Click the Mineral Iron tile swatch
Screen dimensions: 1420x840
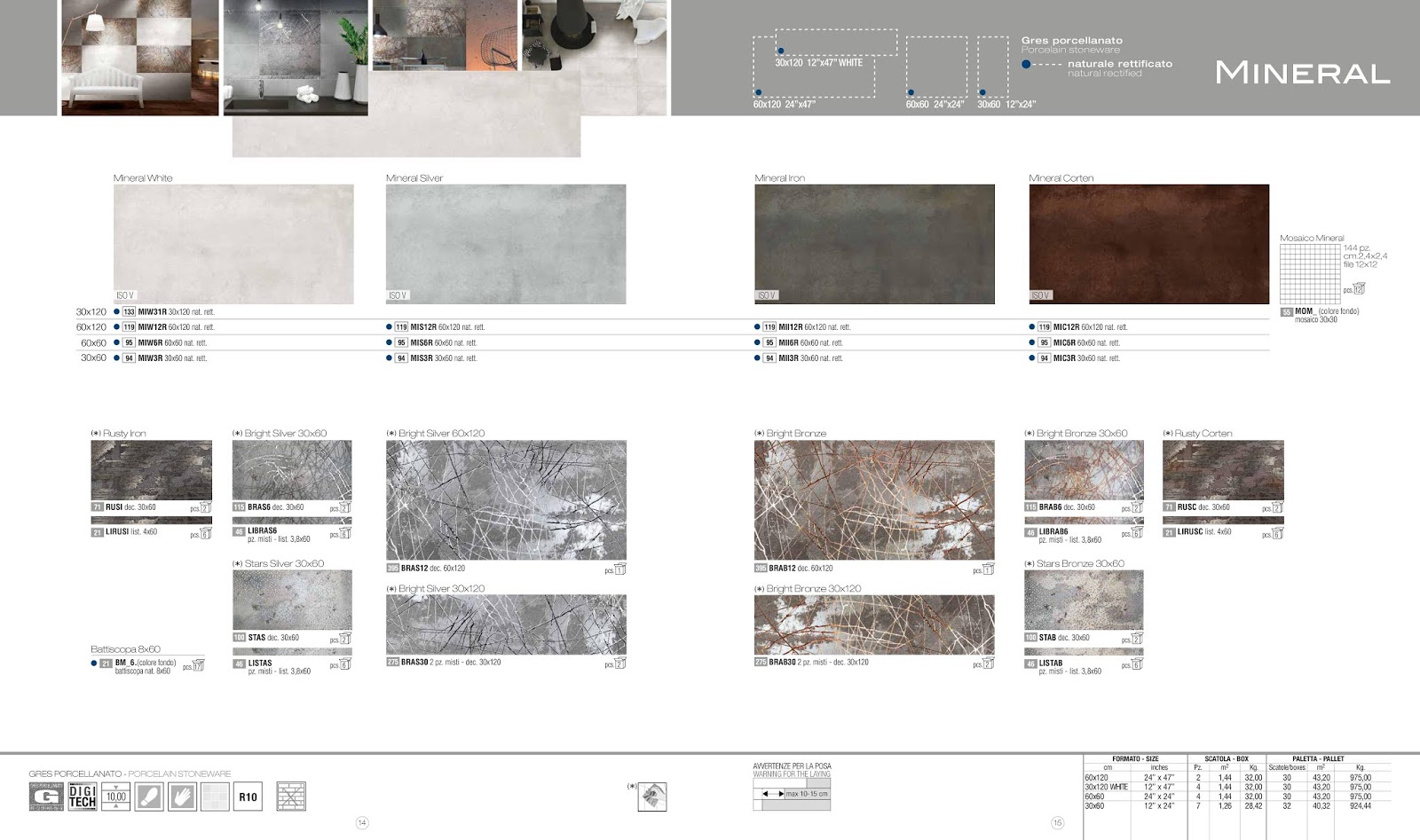[874, 244]
